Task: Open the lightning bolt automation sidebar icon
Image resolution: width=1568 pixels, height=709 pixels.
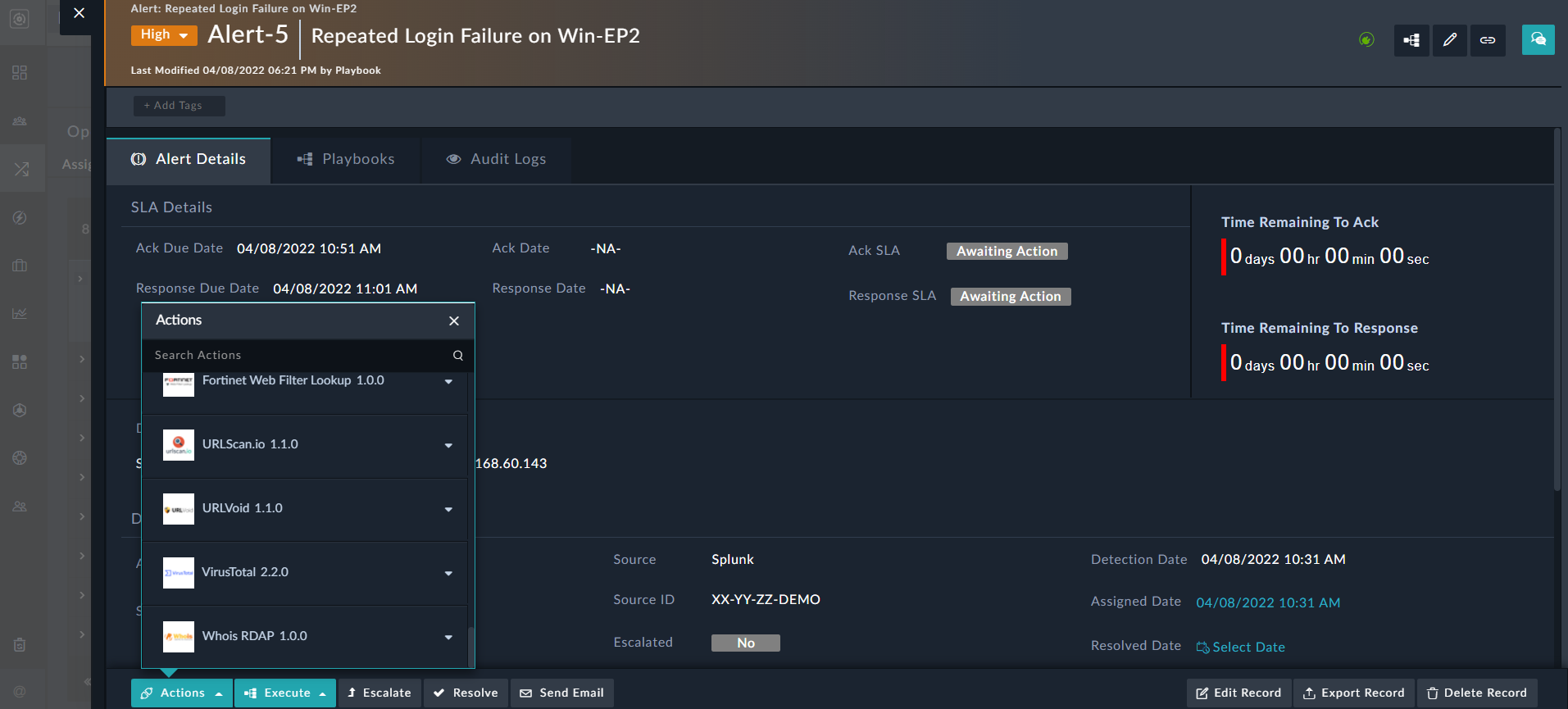Action: click(x=20, y=217)
